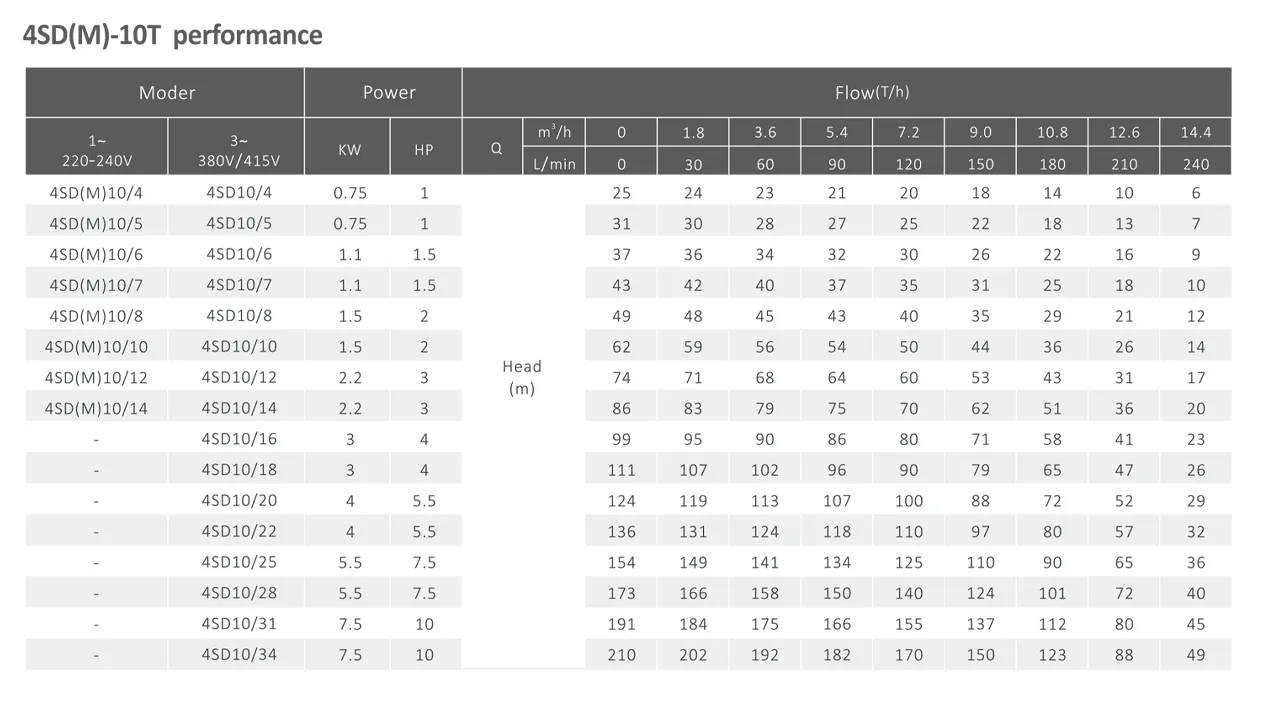Click the "KW" subheader cell

(x=350, y=149)
